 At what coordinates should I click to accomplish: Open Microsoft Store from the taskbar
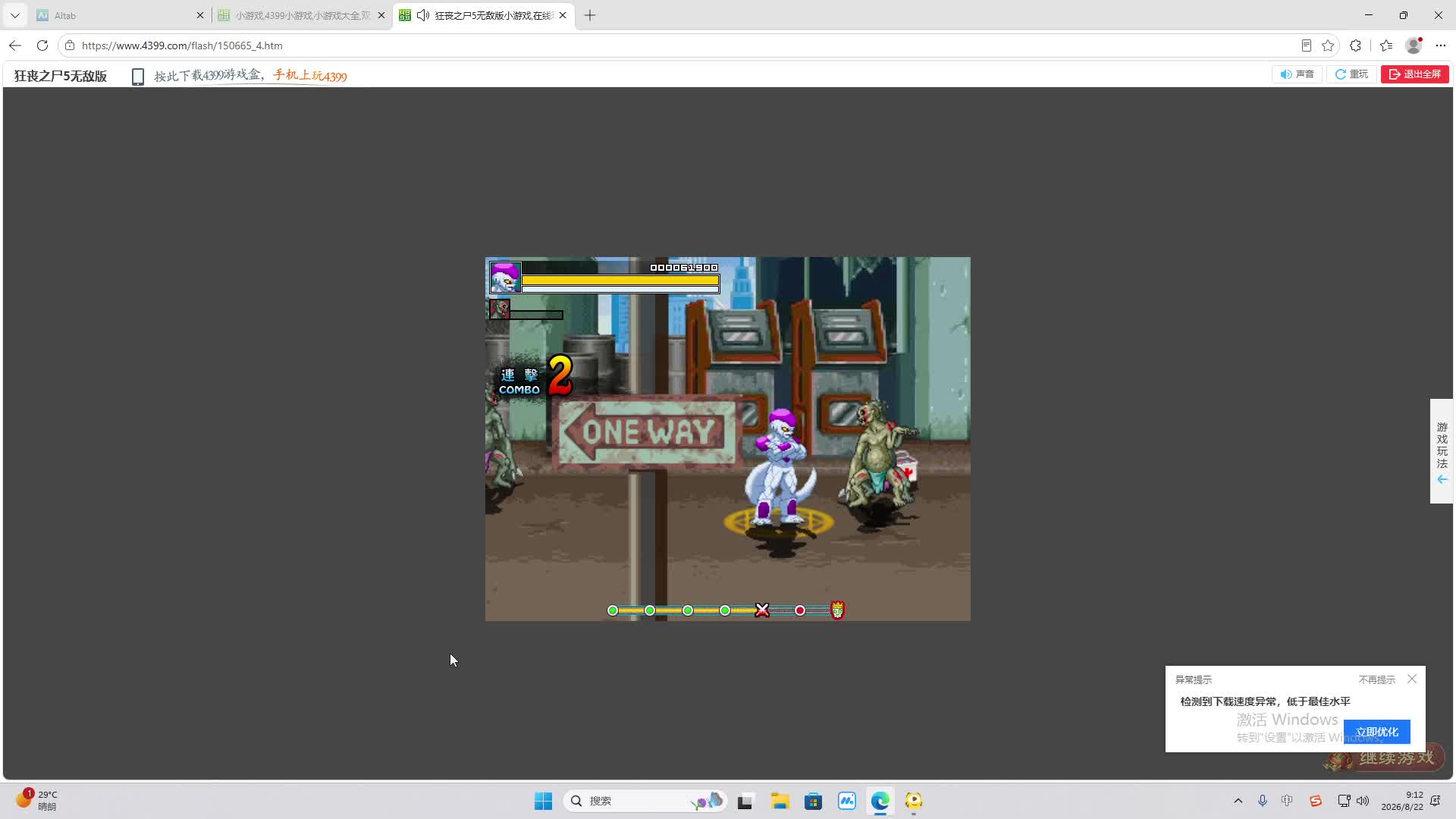tap(813, 801)
